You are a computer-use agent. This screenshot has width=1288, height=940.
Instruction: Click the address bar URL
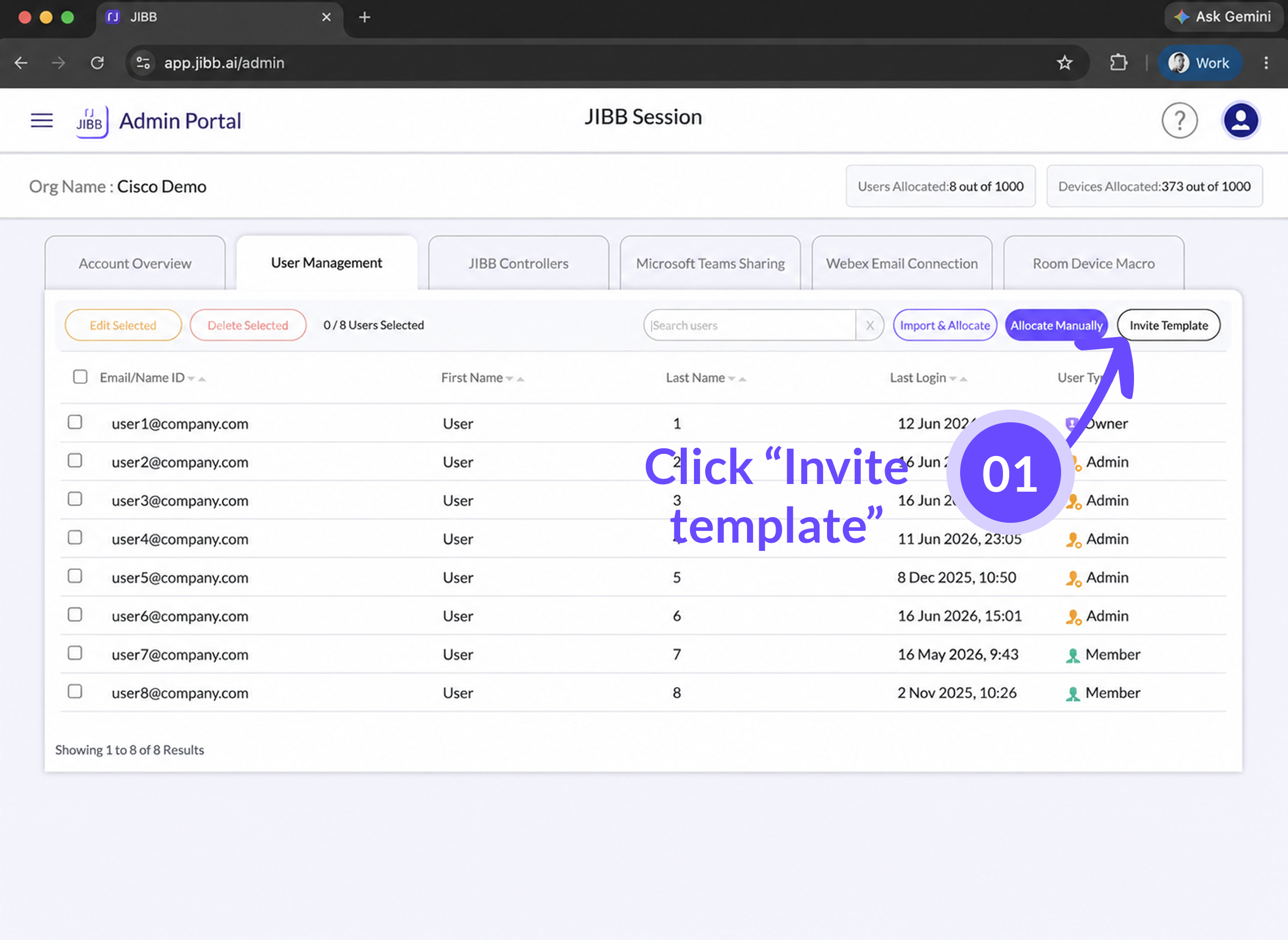pyautogui.click(x=224, y=63)
